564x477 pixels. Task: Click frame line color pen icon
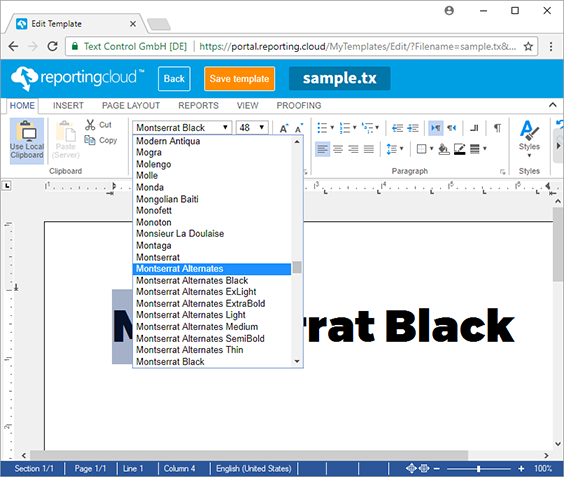pos(459,149)
